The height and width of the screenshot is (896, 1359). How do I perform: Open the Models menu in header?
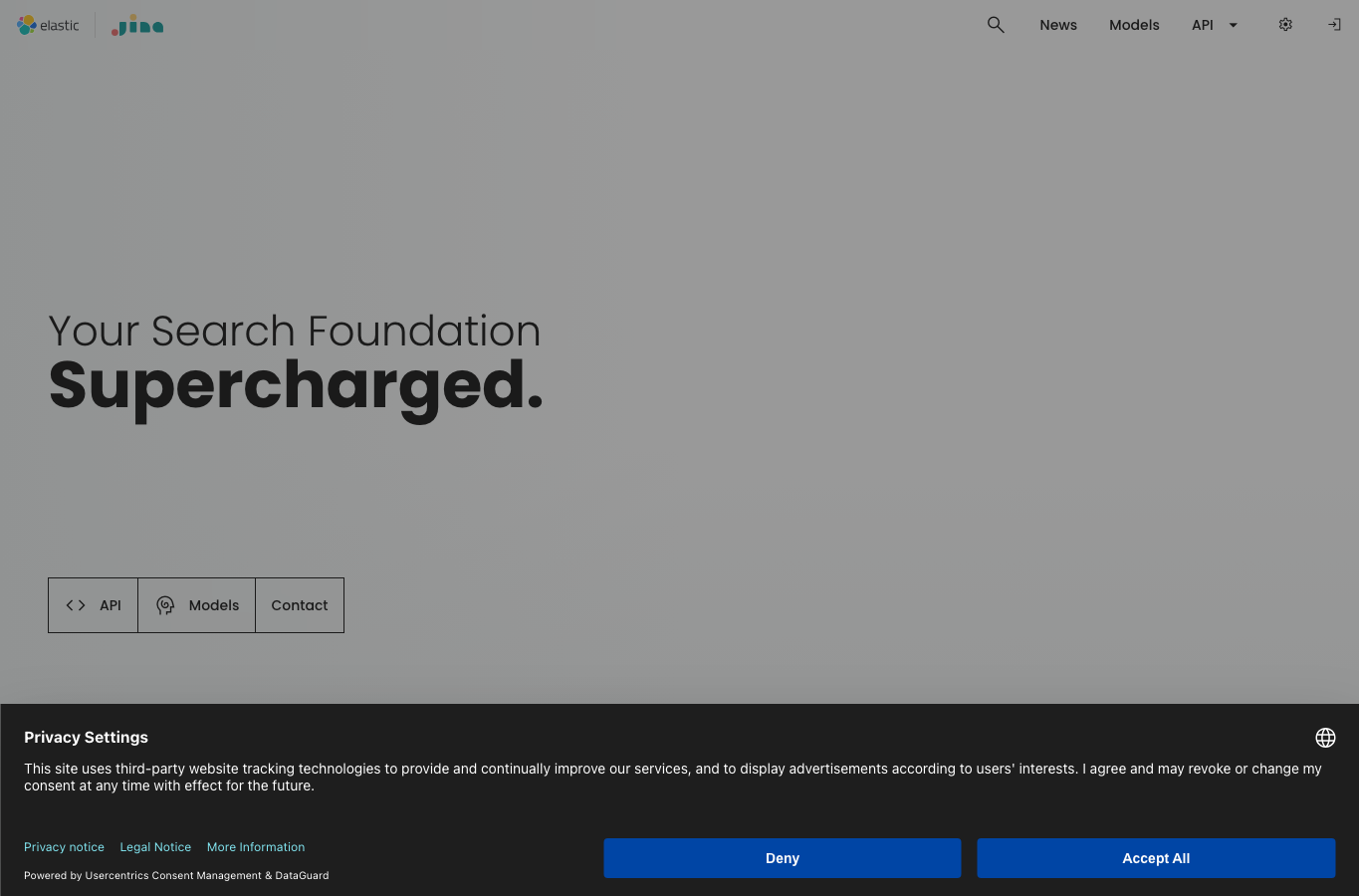click(x=1134, y=25)
